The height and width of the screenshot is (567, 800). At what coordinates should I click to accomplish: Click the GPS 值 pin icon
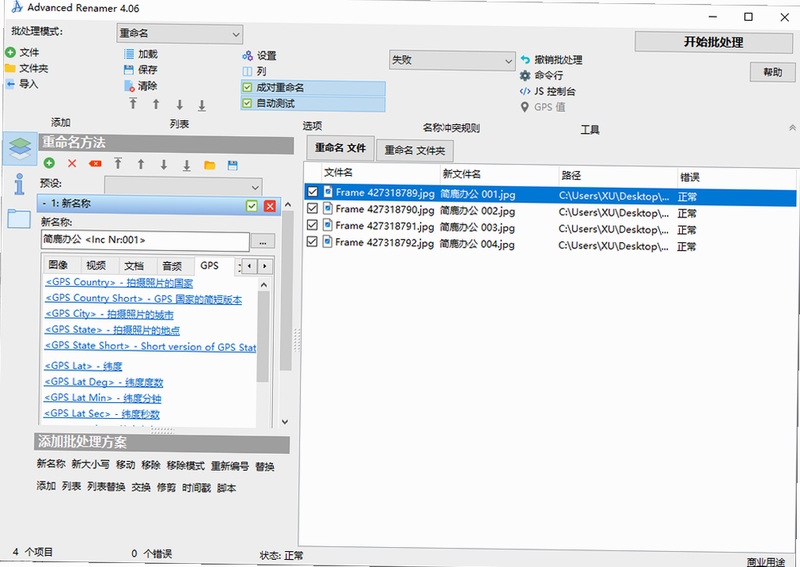524,107
